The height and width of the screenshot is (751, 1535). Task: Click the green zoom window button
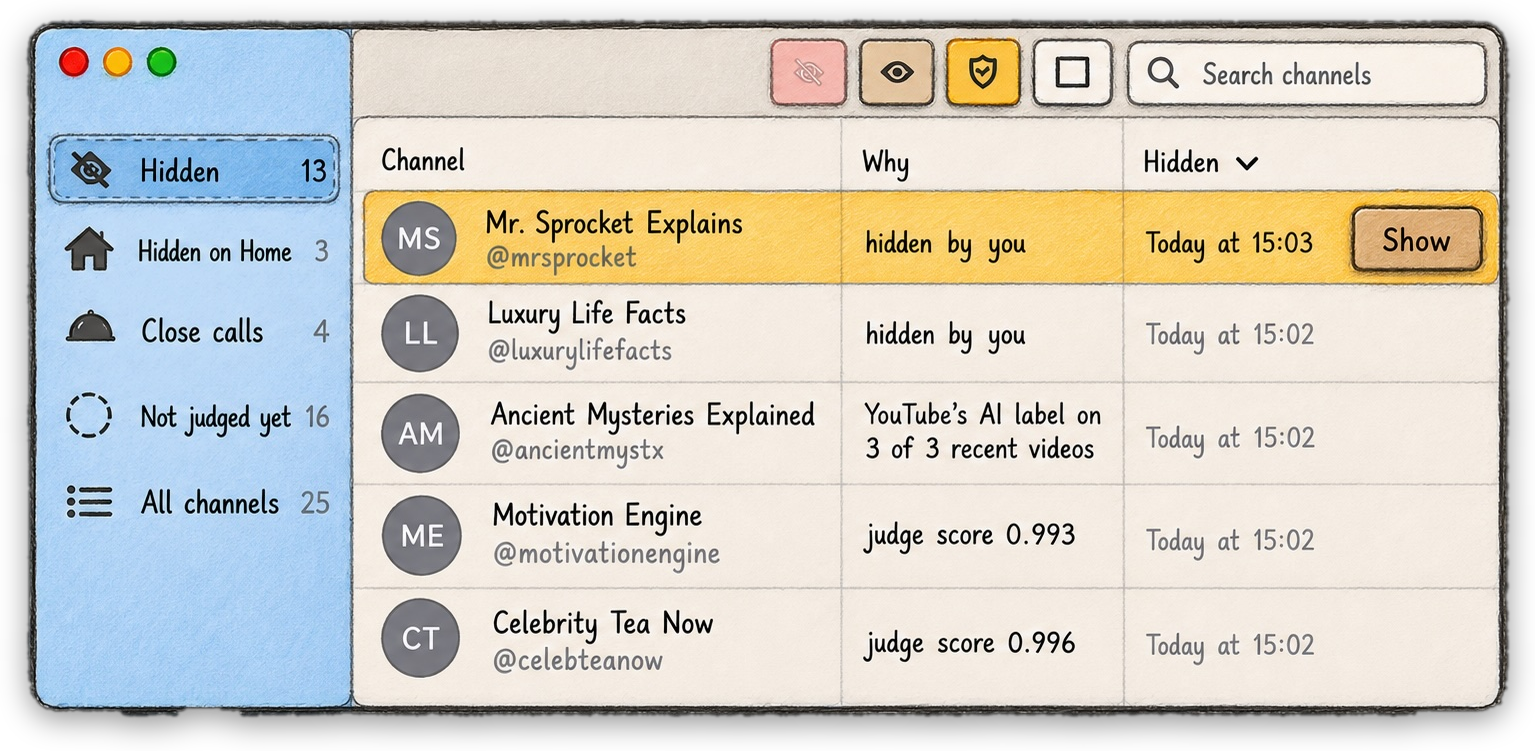[161, 62]
